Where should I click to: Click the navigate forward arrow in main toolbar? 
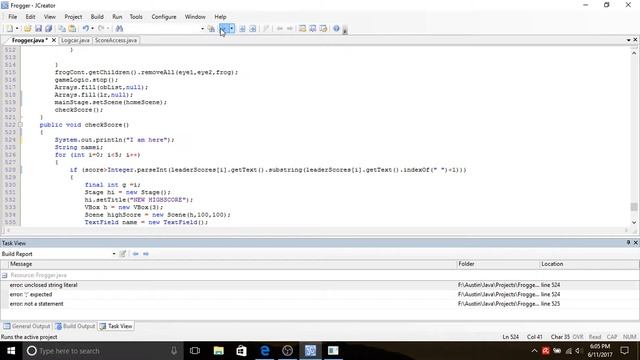(290, 29)
